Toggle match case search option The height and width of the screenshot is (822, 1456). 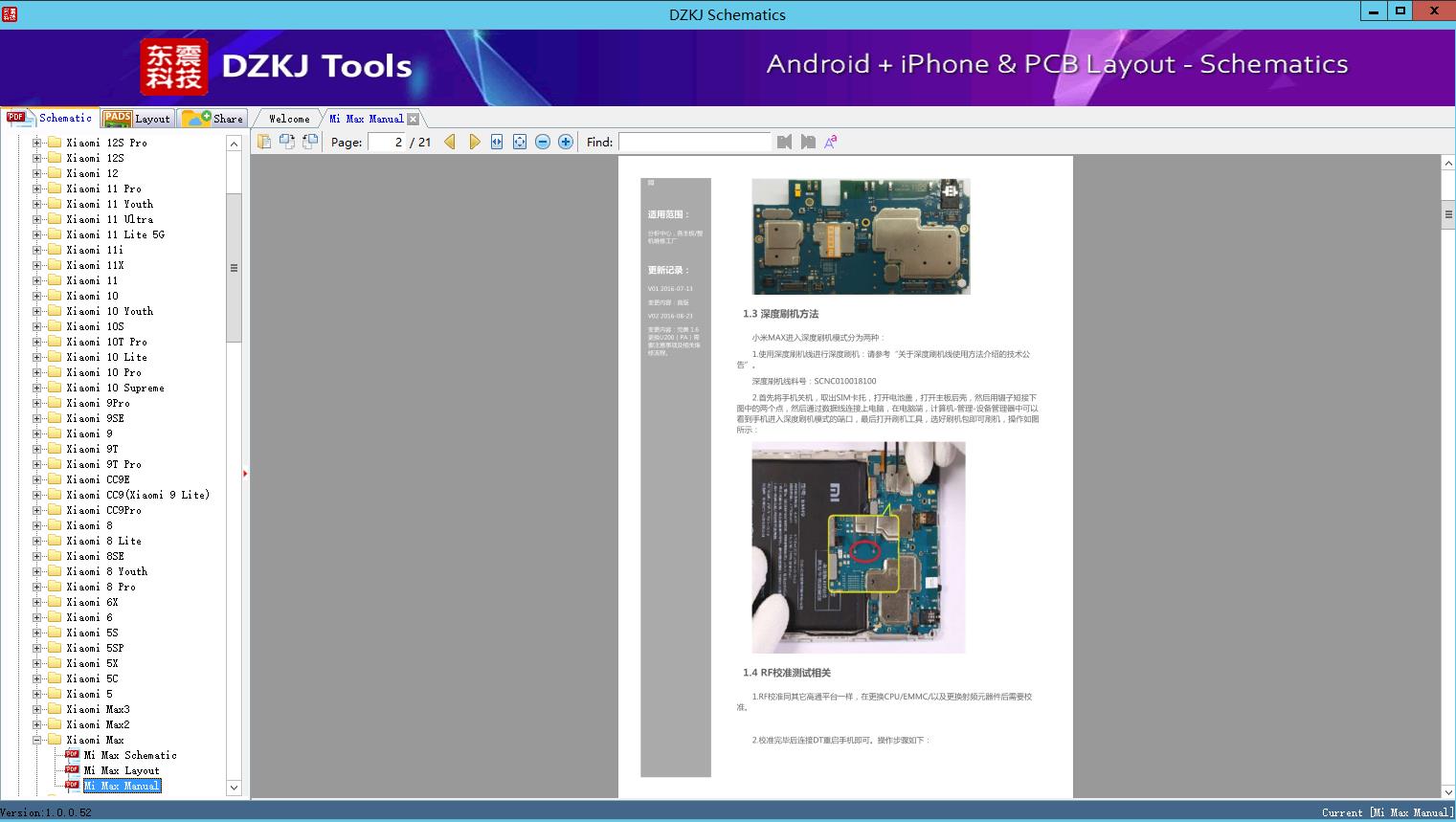click(831, 142)
